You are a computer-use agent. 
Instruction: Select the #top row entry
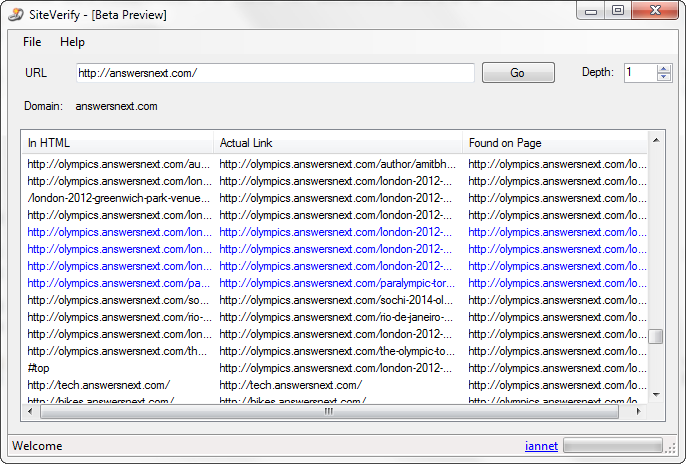pos(38,368)
